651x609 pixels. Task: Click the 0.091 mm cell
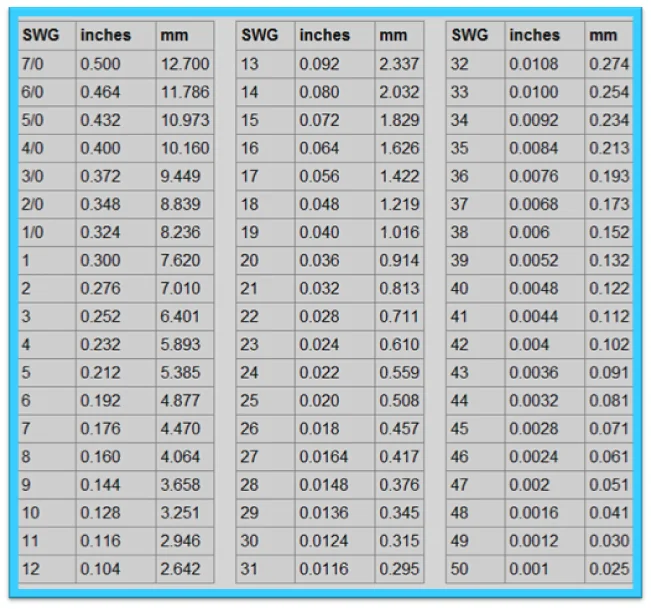point(609,373)
